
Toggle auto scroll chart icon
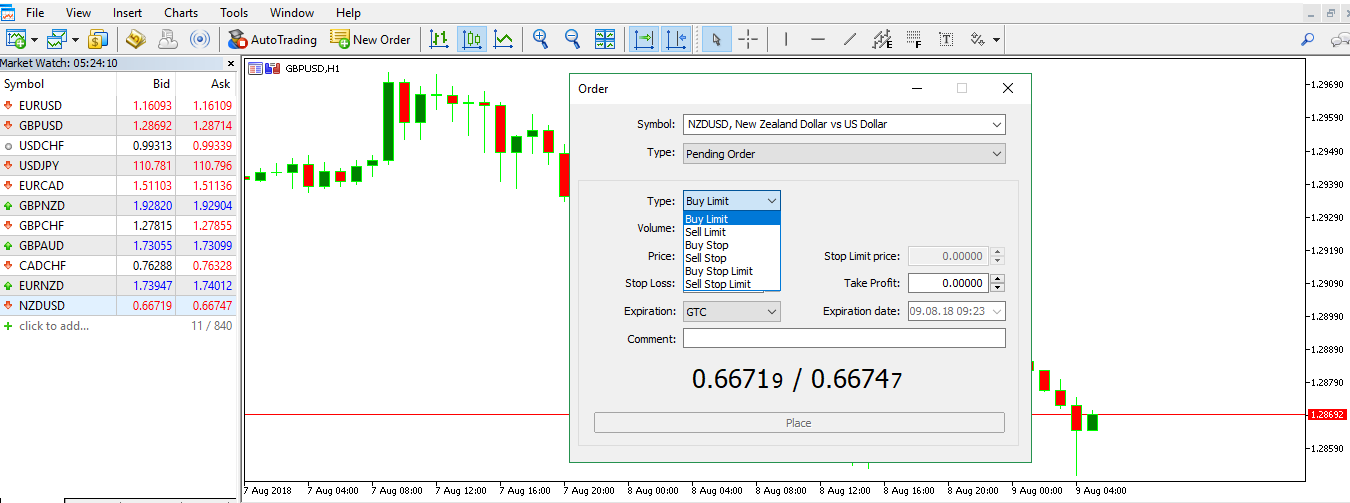point(644,40)
